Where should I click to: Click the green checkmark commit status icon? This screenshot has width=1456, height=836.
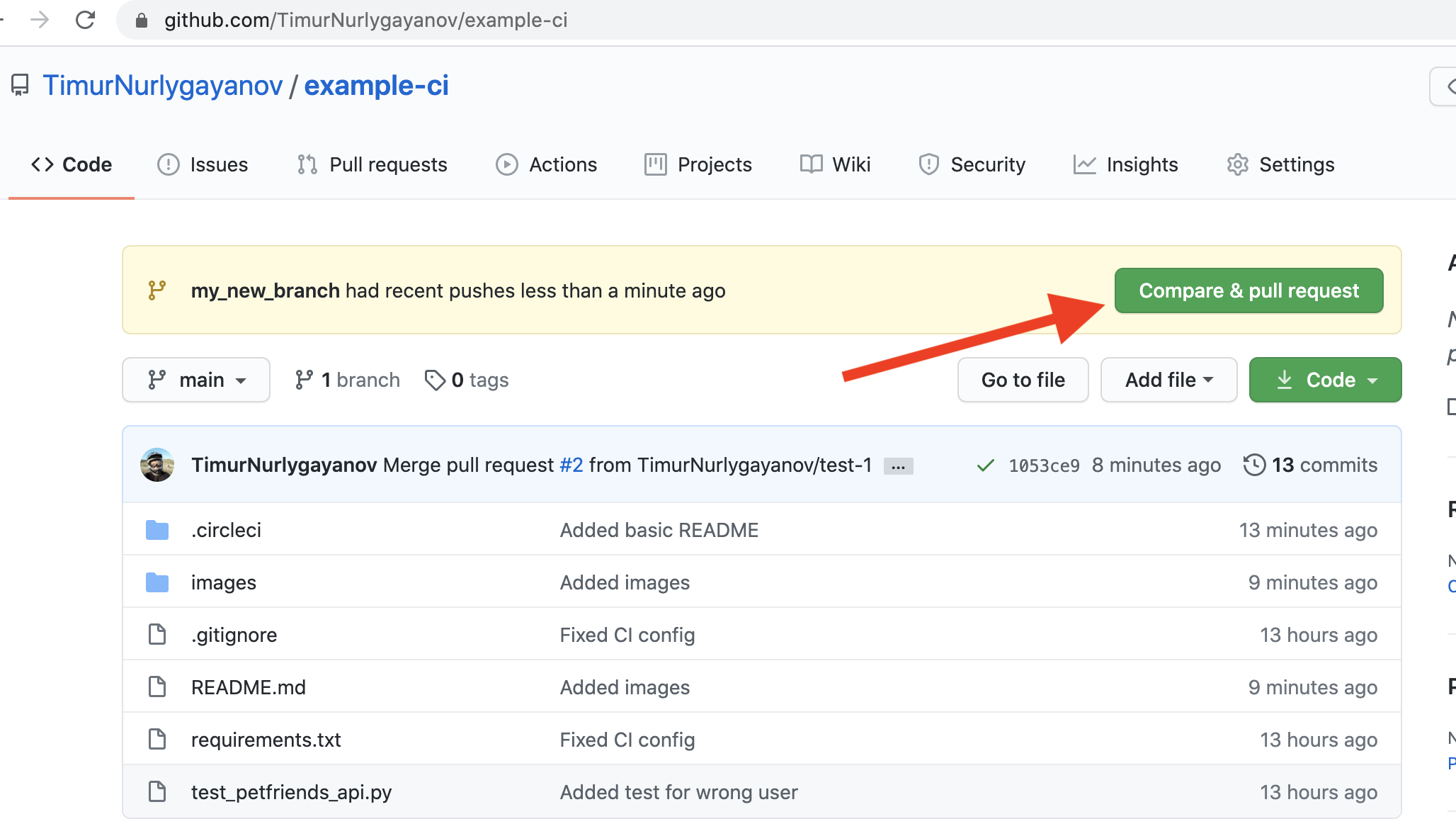[985, 465]
